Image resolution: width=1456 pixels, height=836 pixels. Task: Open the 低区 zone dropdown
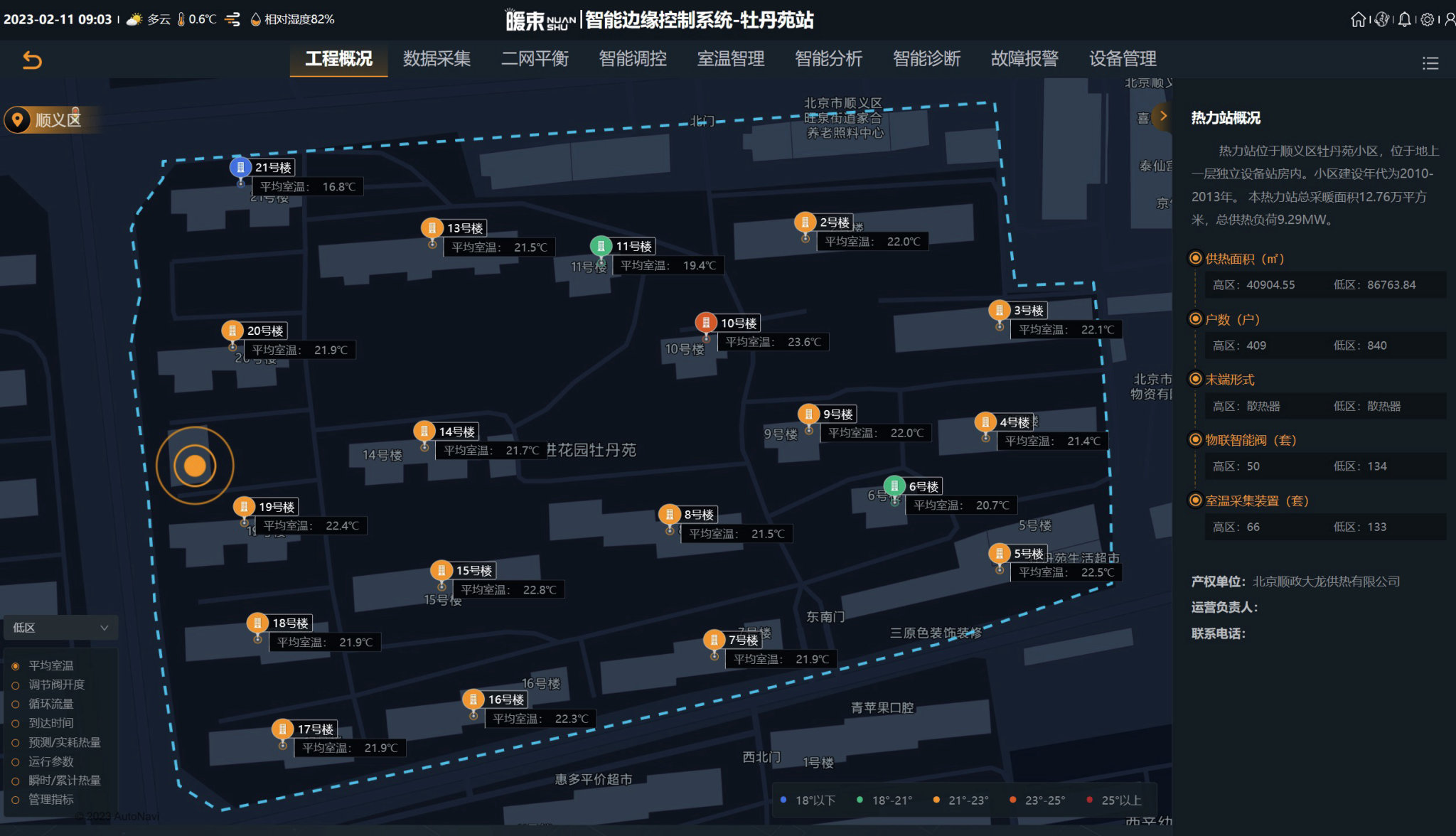[60, 628]
